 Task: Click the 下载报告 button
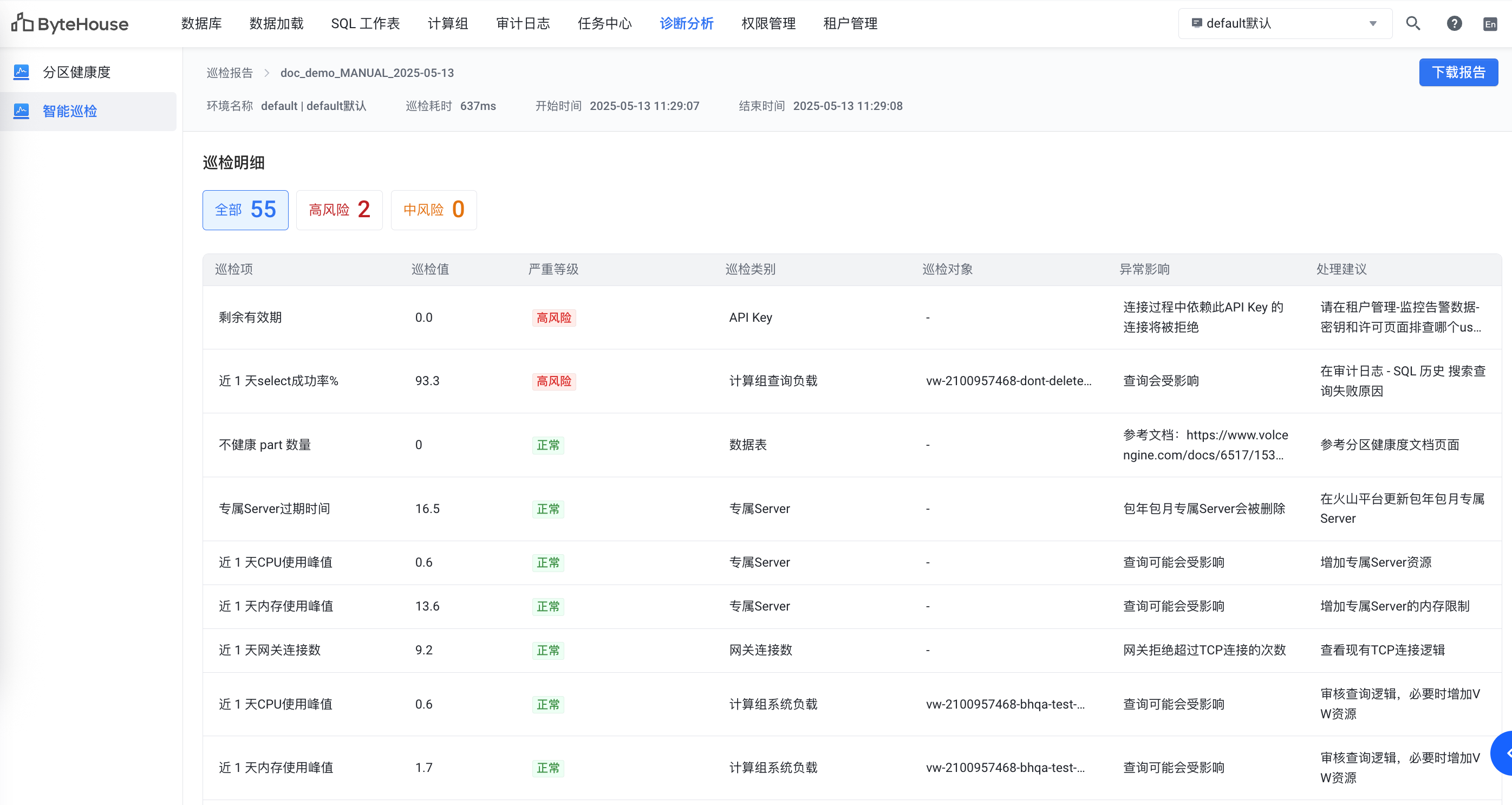[1458, 72]
